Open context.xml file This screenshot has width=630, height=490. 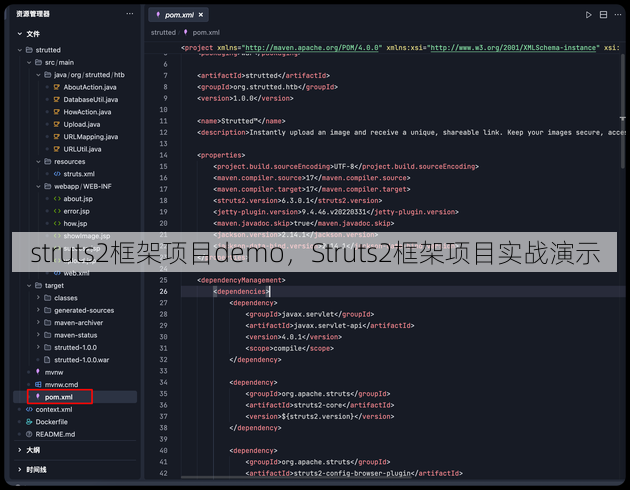(54, 410)
